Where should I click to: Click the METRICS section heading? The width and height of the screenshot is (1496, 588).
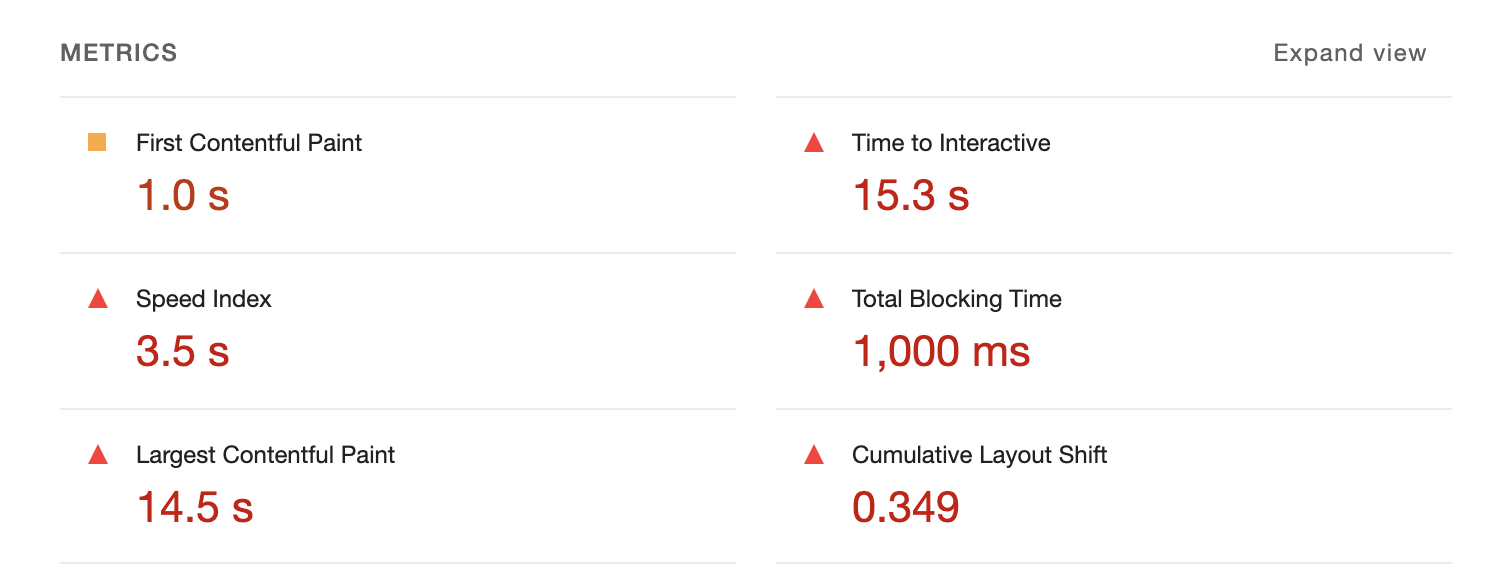coord(118,52)
